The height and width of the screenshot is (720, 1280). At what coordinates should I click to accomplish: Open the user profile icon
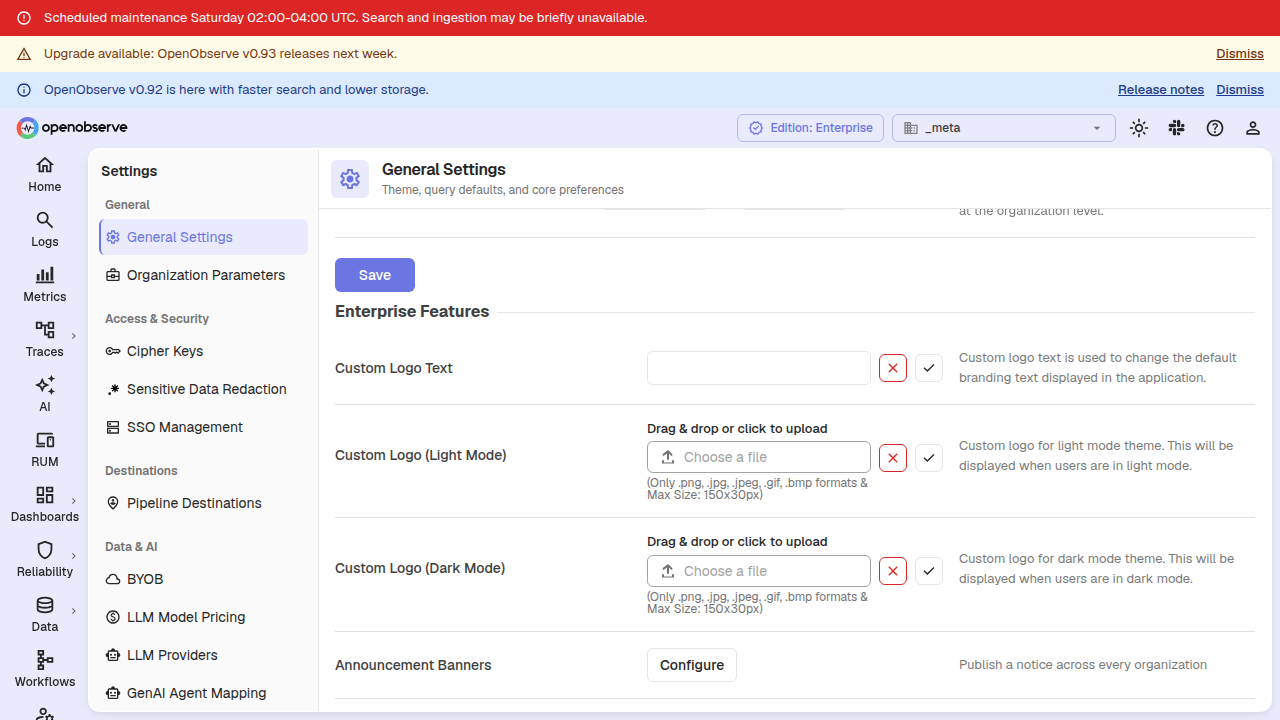tap(1253, 128)
